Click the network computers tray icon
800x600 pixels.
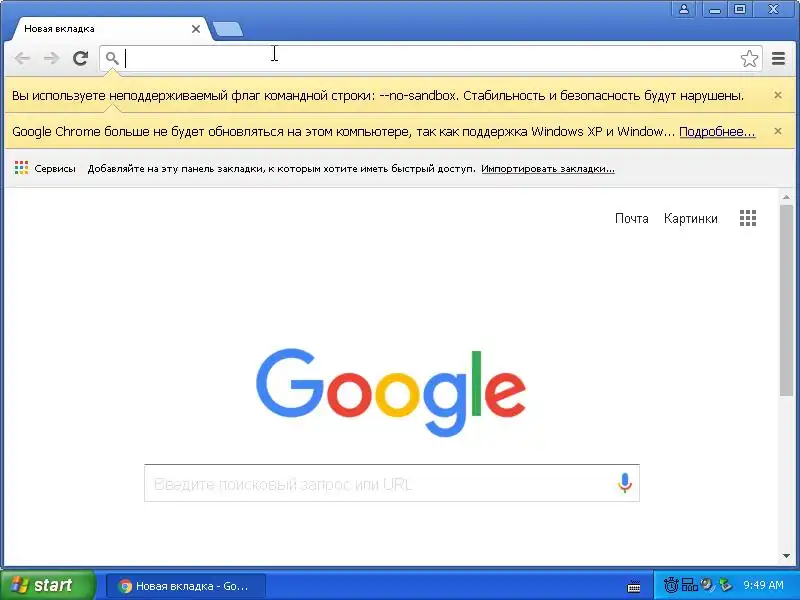(689, 585)
